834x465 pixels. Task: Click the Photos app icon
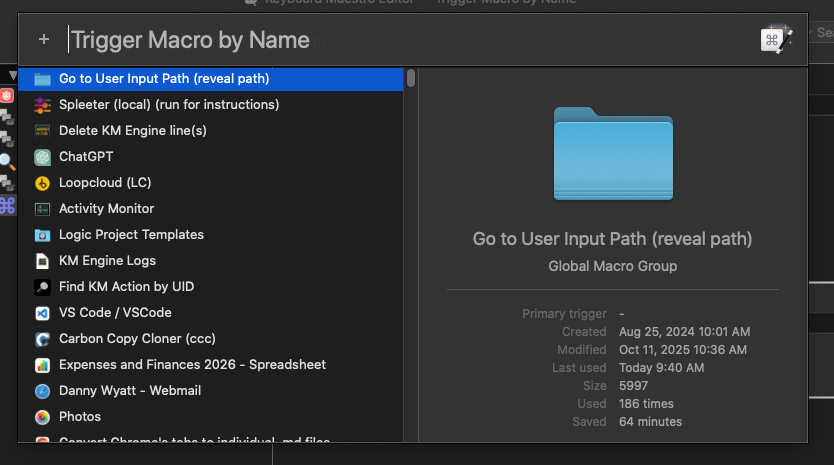[x=42, y=417]
